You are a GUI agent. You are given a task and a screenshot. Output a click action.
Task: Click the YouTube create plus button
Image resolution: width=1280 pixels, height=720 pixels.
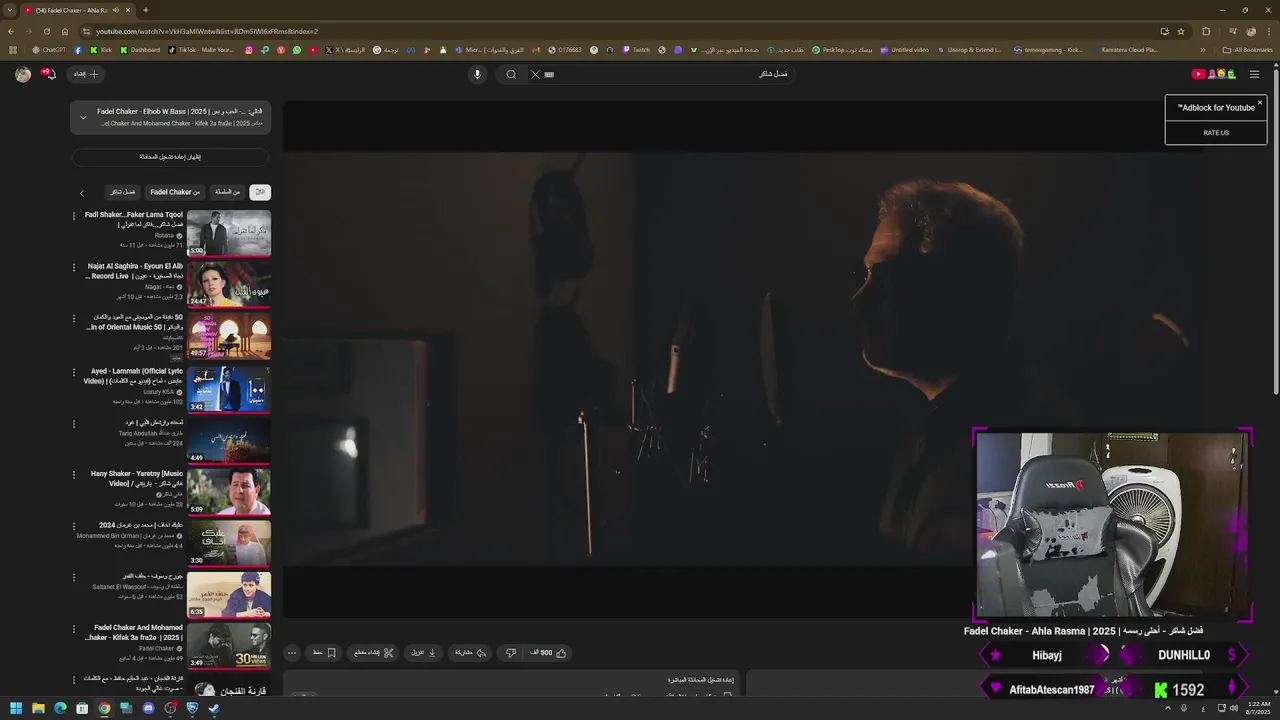[86, 74]
